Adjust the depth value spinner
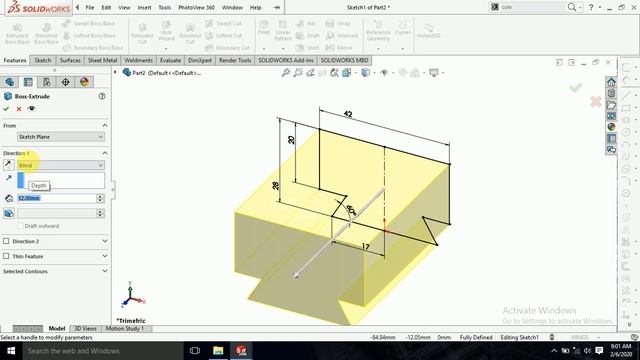The image size is (640, 360). coord(100,198)
